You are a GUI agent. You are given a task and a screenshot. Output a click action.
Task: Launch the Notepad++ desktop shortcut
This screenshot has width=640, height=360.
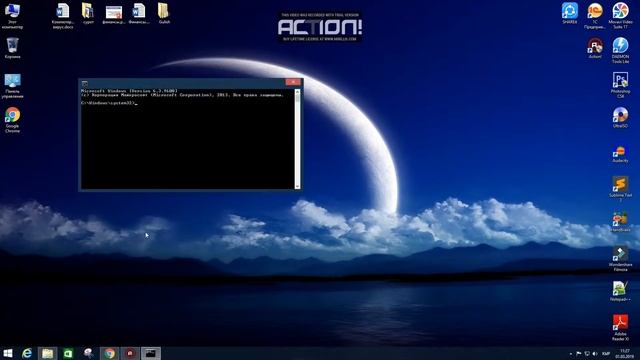[x=620, y=291]
